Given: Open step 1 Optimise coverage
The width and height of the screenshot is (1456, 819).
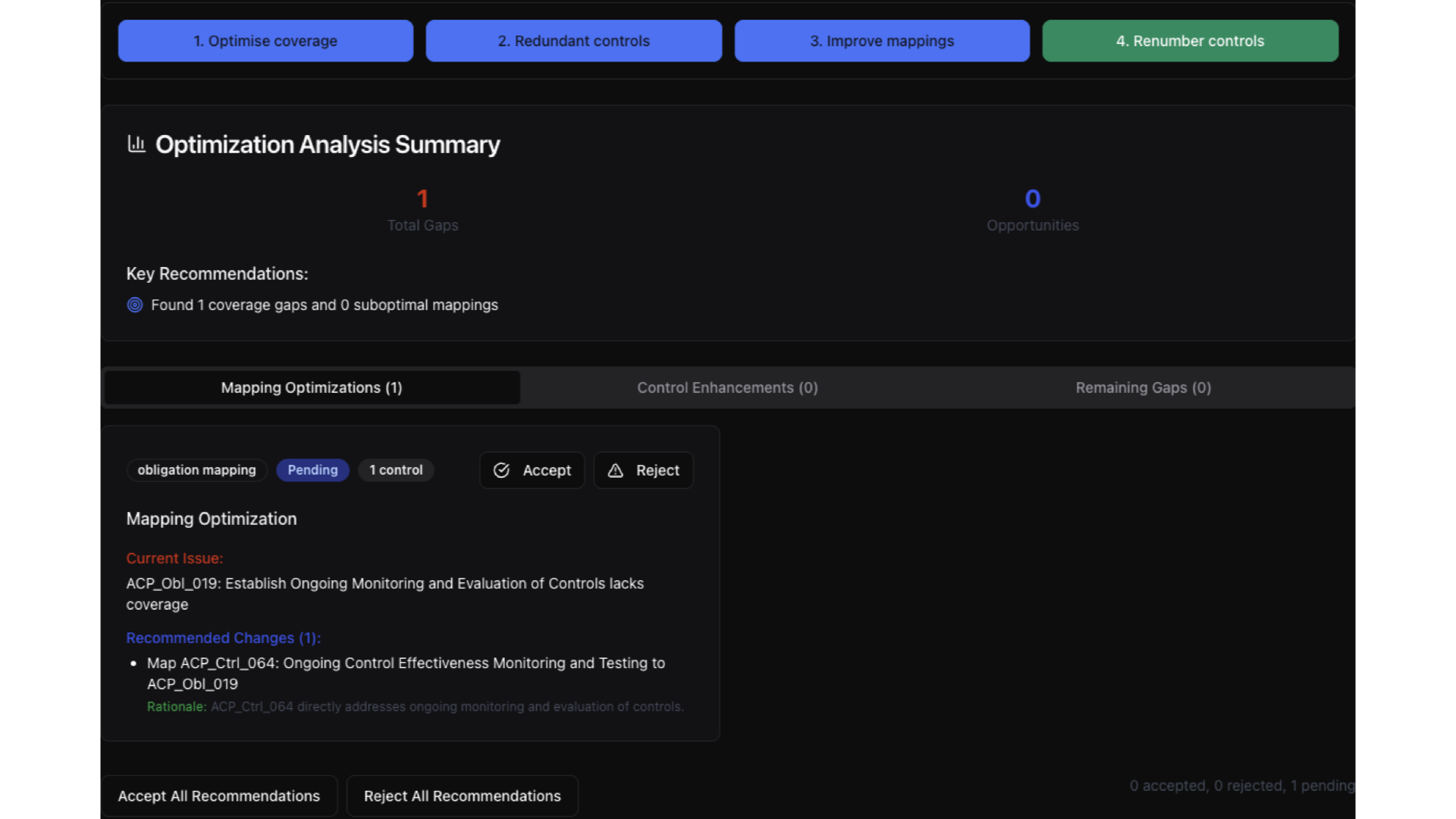Looking at the screenshot, I should click(265, 41).
